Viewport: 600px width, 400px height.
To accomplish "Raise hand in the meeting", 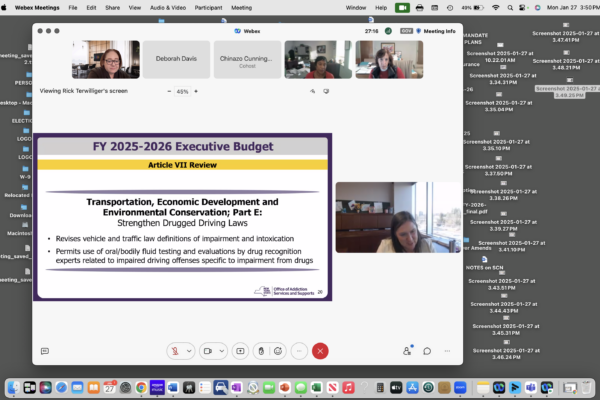I will [x=260, y=351].
